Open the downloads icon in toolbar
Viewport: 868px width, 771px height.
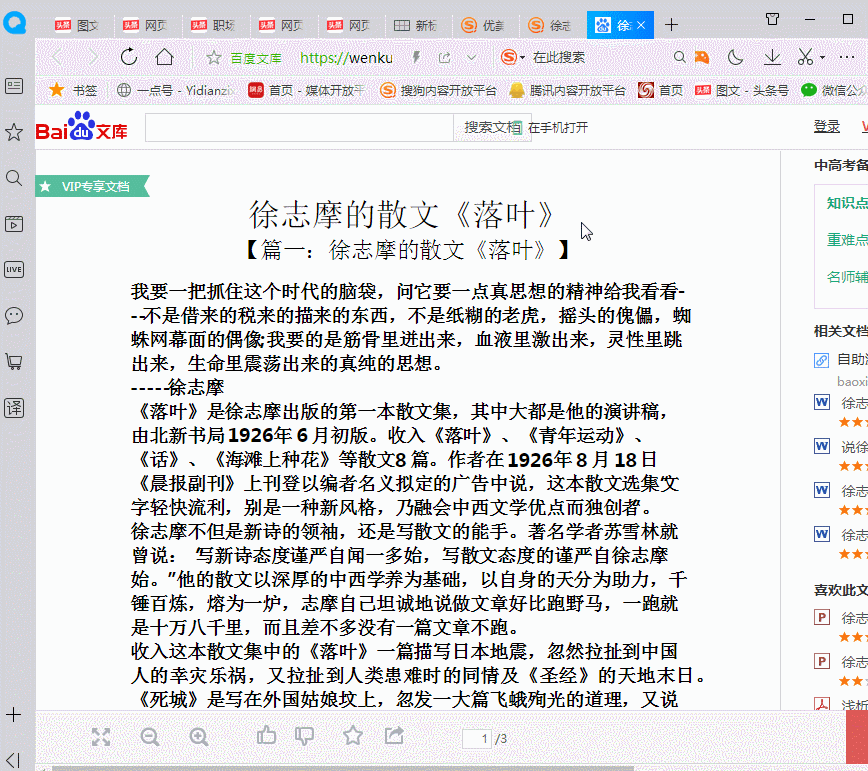771,57
